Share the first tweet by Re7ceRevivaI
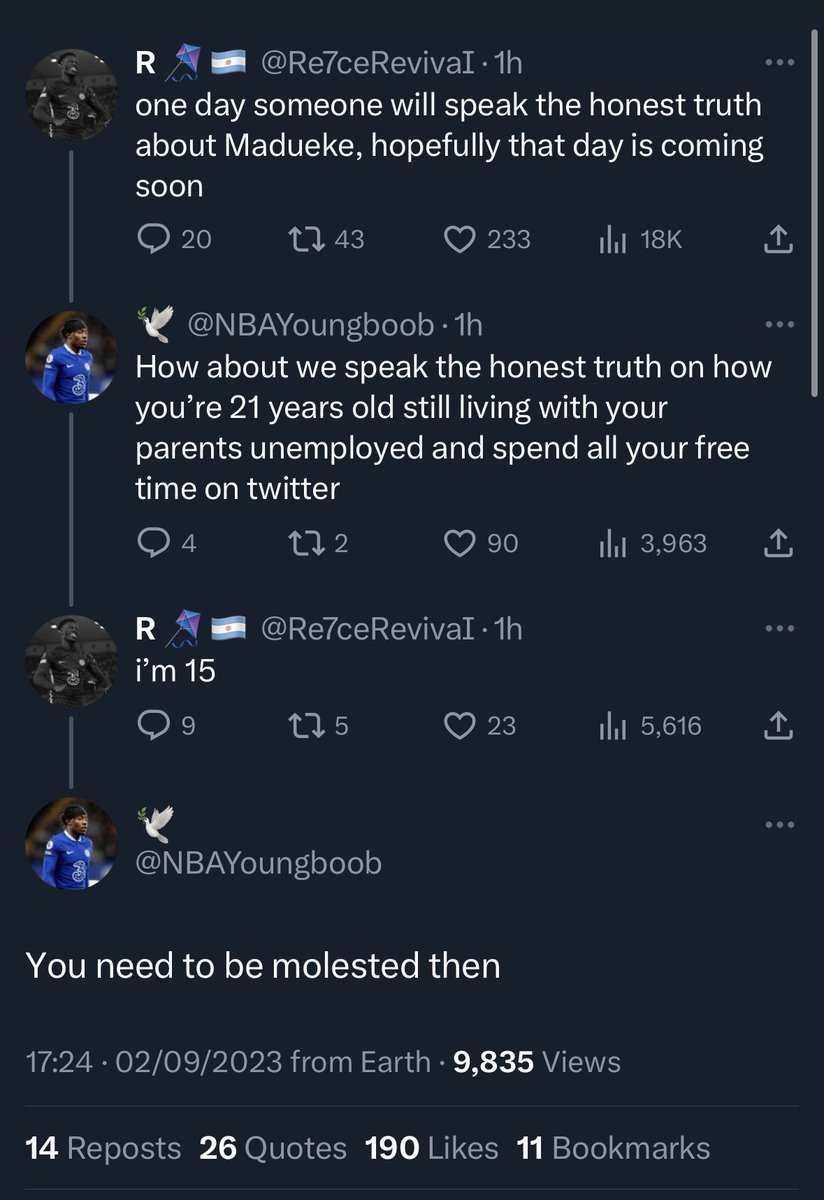 pos(779,240)
